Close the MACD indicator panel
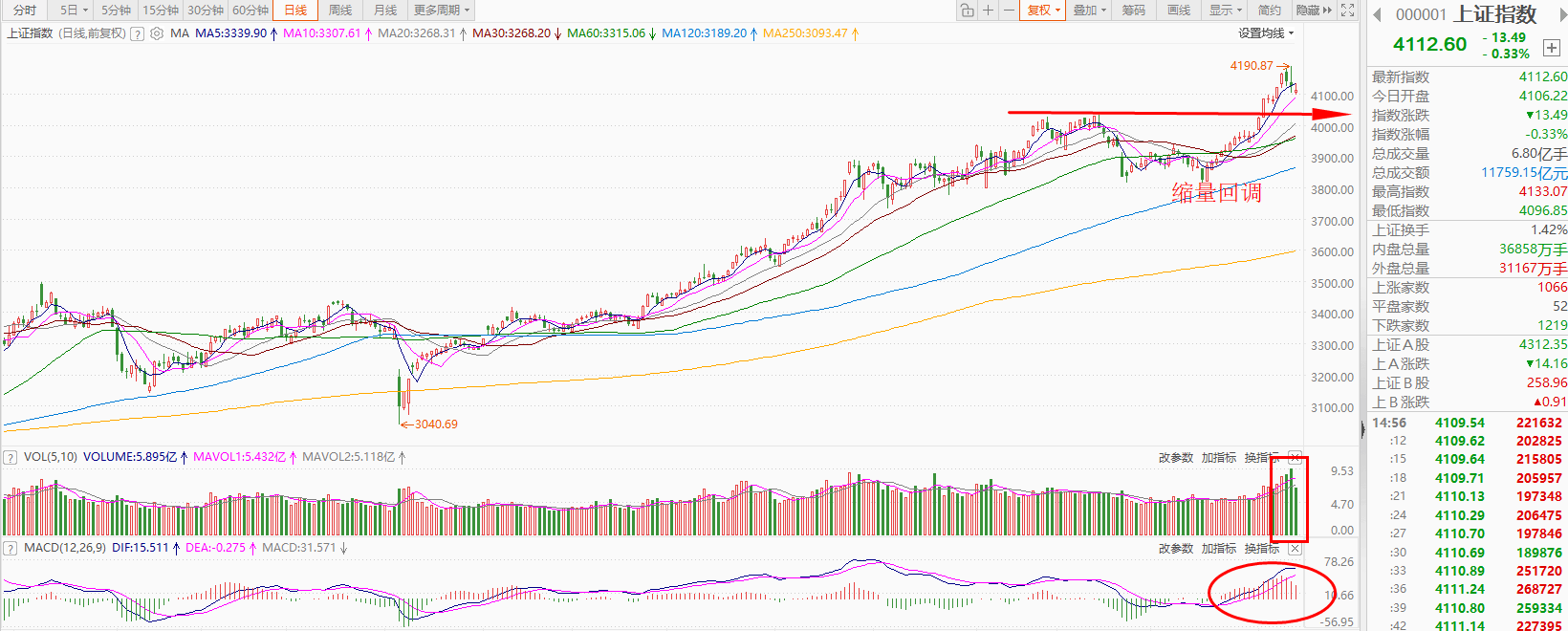Image resolution: width=1568 pixels, height=631 pixels. click(1295, 549)
